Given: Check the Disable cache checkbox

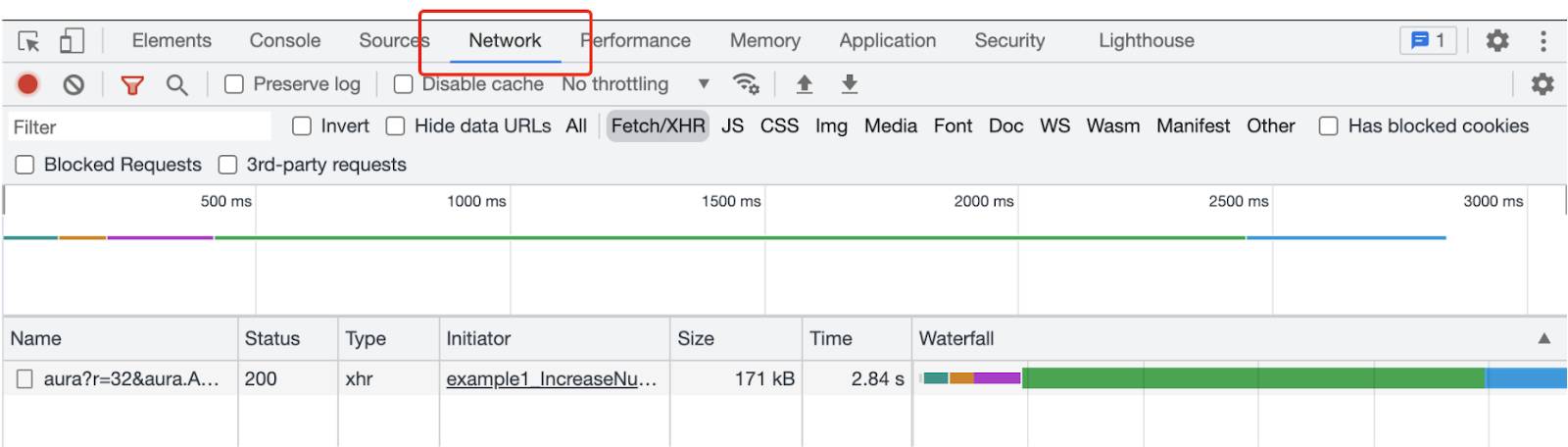Looking at the screenshot, I should (x=403, y=84).
